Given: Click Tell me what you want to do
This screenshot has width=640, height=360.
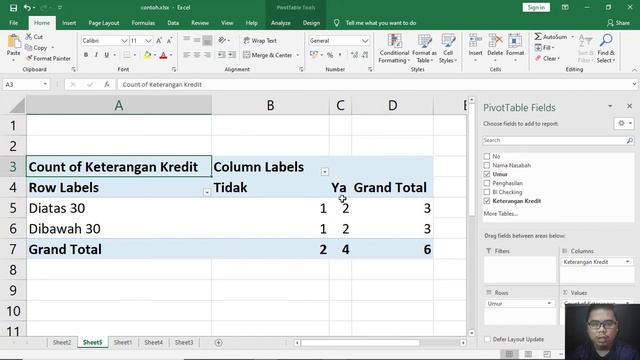Looking at the screenshot, I should (381, 23).
